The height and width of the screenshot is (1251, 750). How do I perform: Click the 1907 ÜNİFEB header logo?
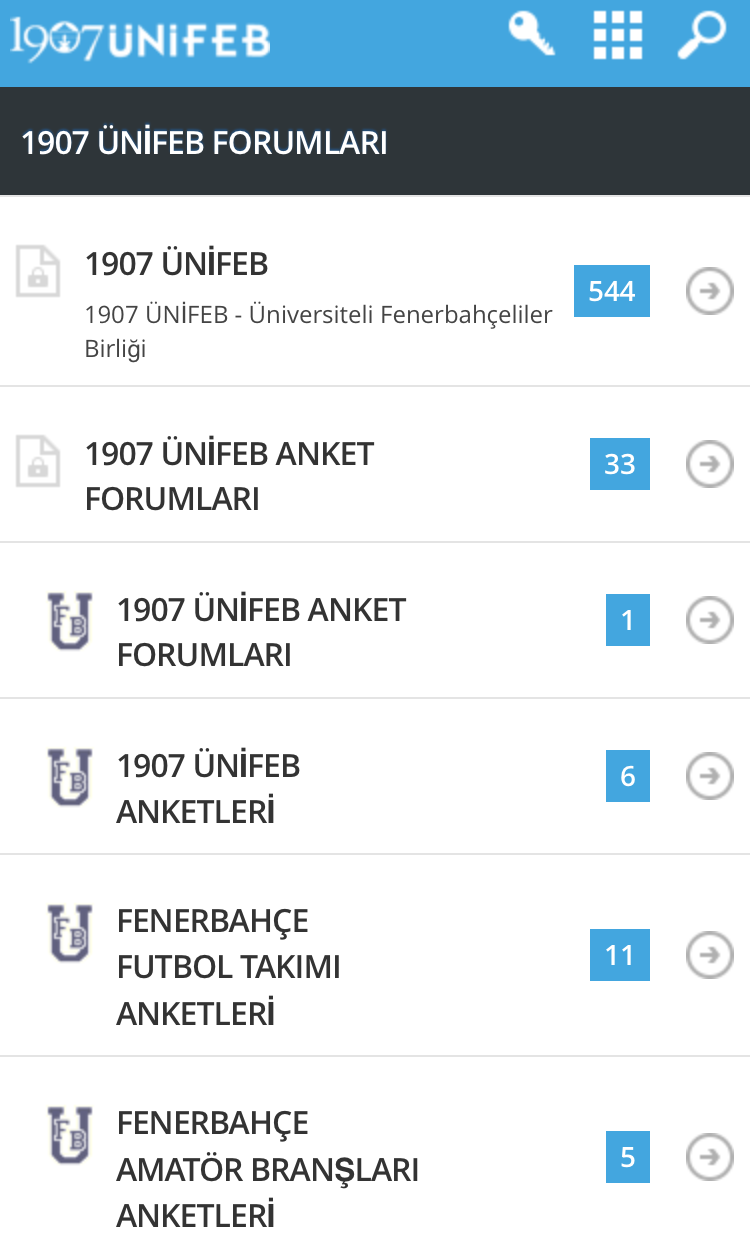point(141,39)
